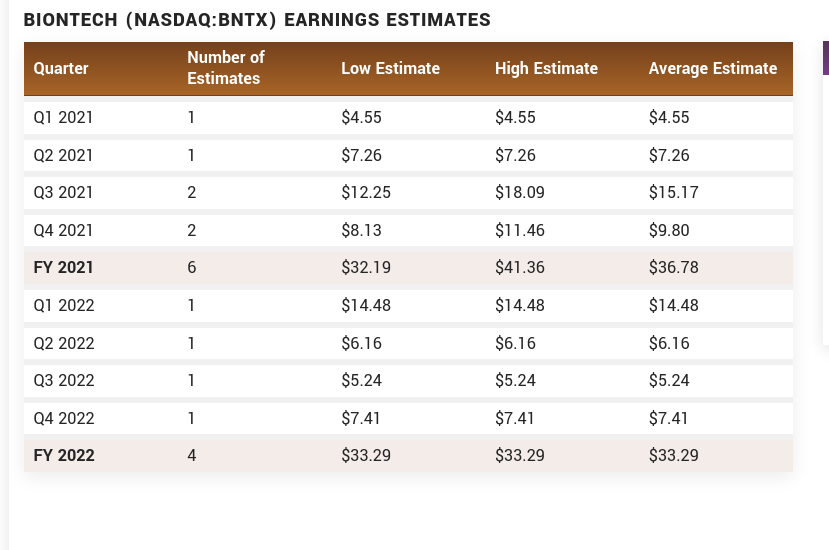This screenshot has width=829, height=550.
Task: Click the FY 2021 average estimate $36.78
Action: pos(673,268)
